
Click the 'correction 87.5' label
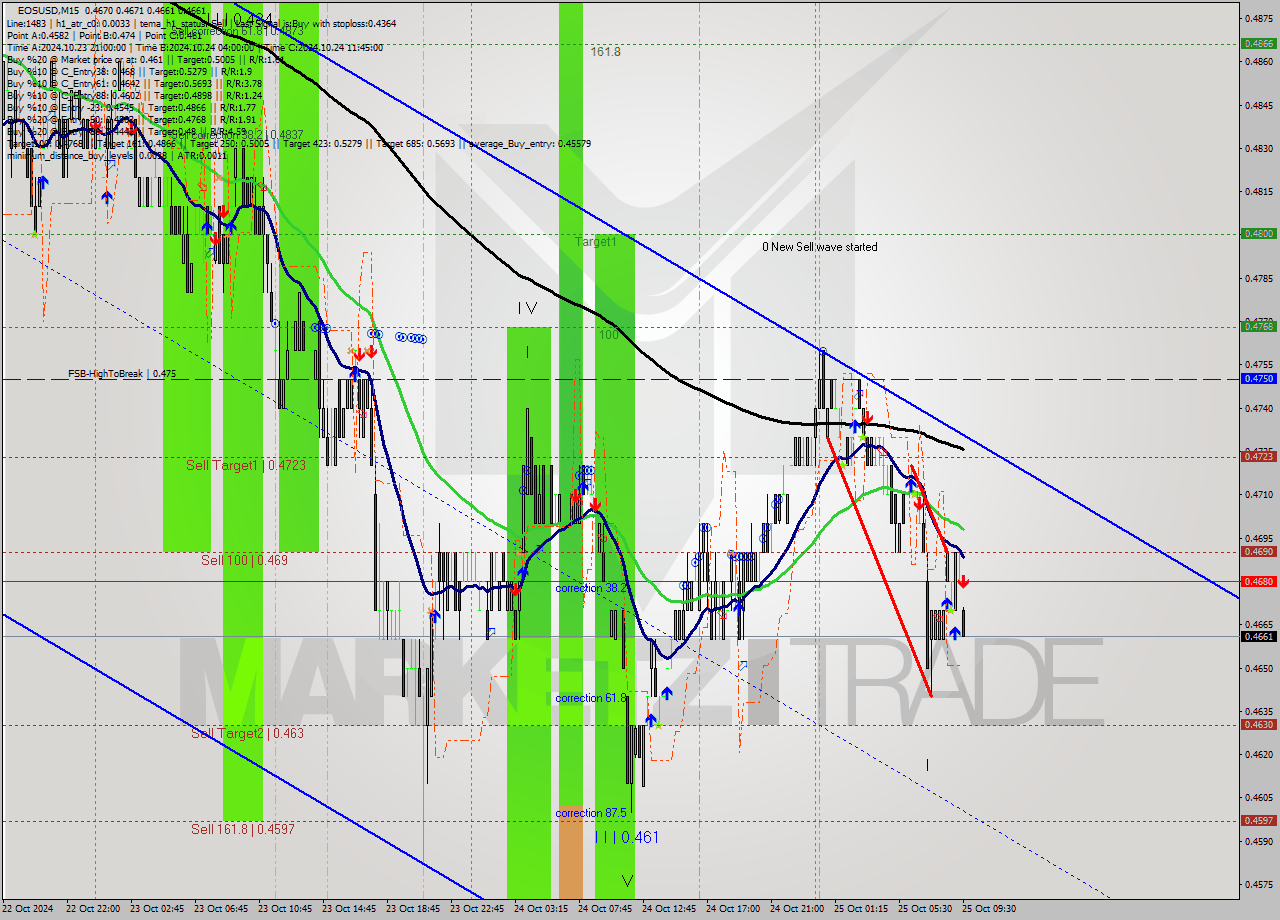pos(591,813)
